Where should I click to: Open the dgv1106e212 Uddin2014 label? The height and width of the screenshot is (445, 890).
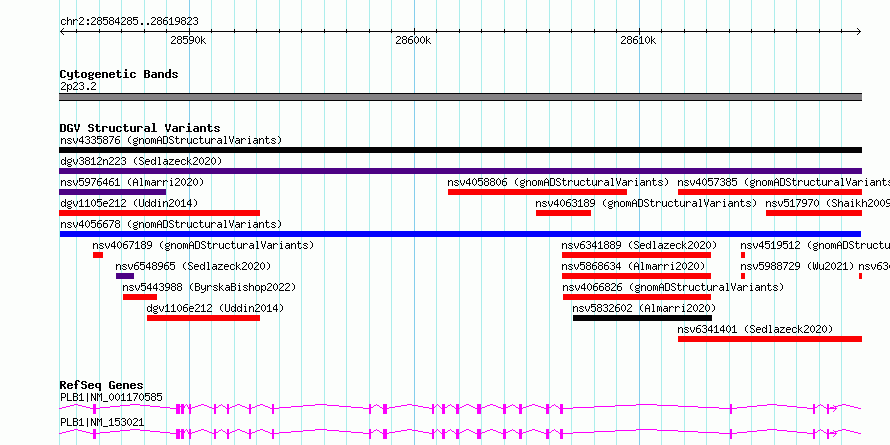pos(215,308)
